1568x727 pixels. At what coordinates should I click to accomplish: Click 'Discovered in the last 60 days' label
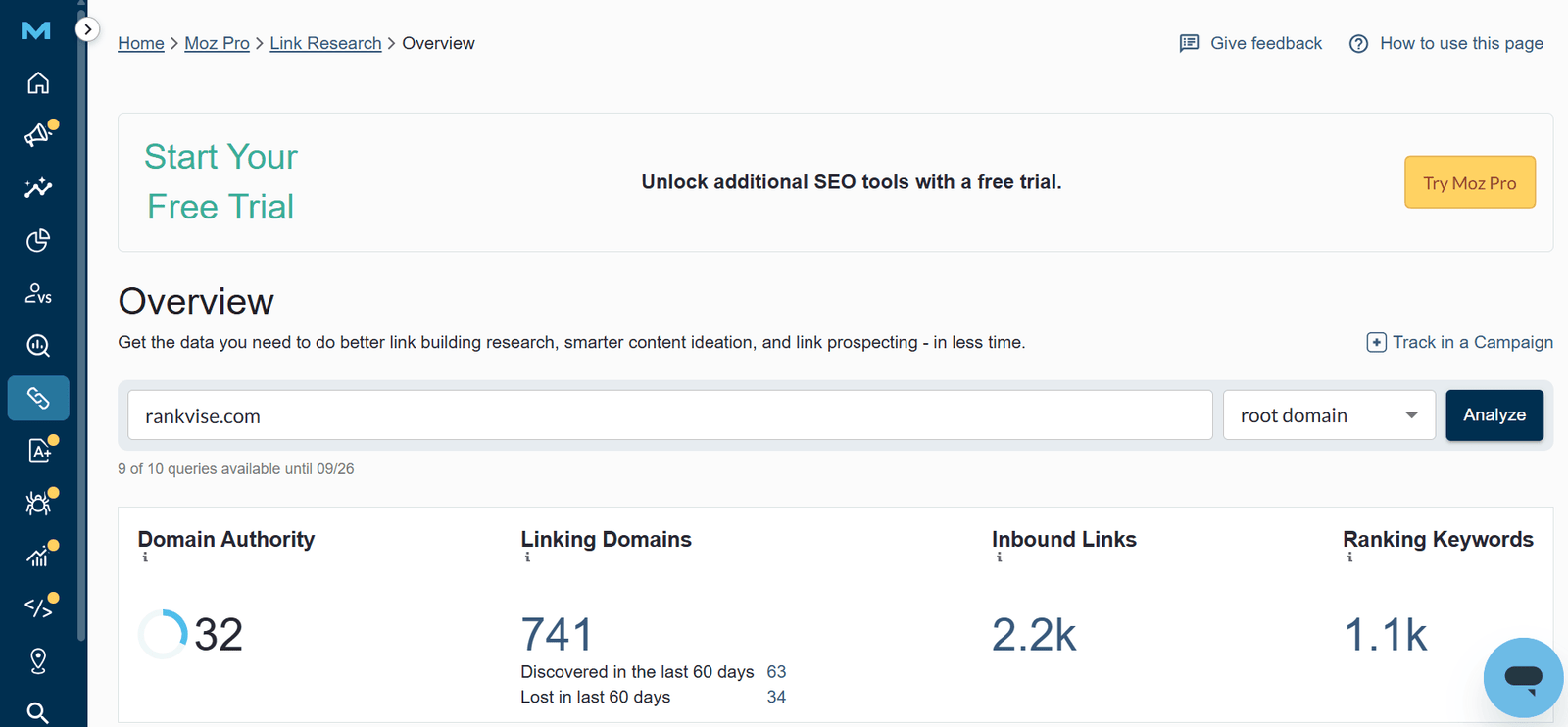point(637,672)
